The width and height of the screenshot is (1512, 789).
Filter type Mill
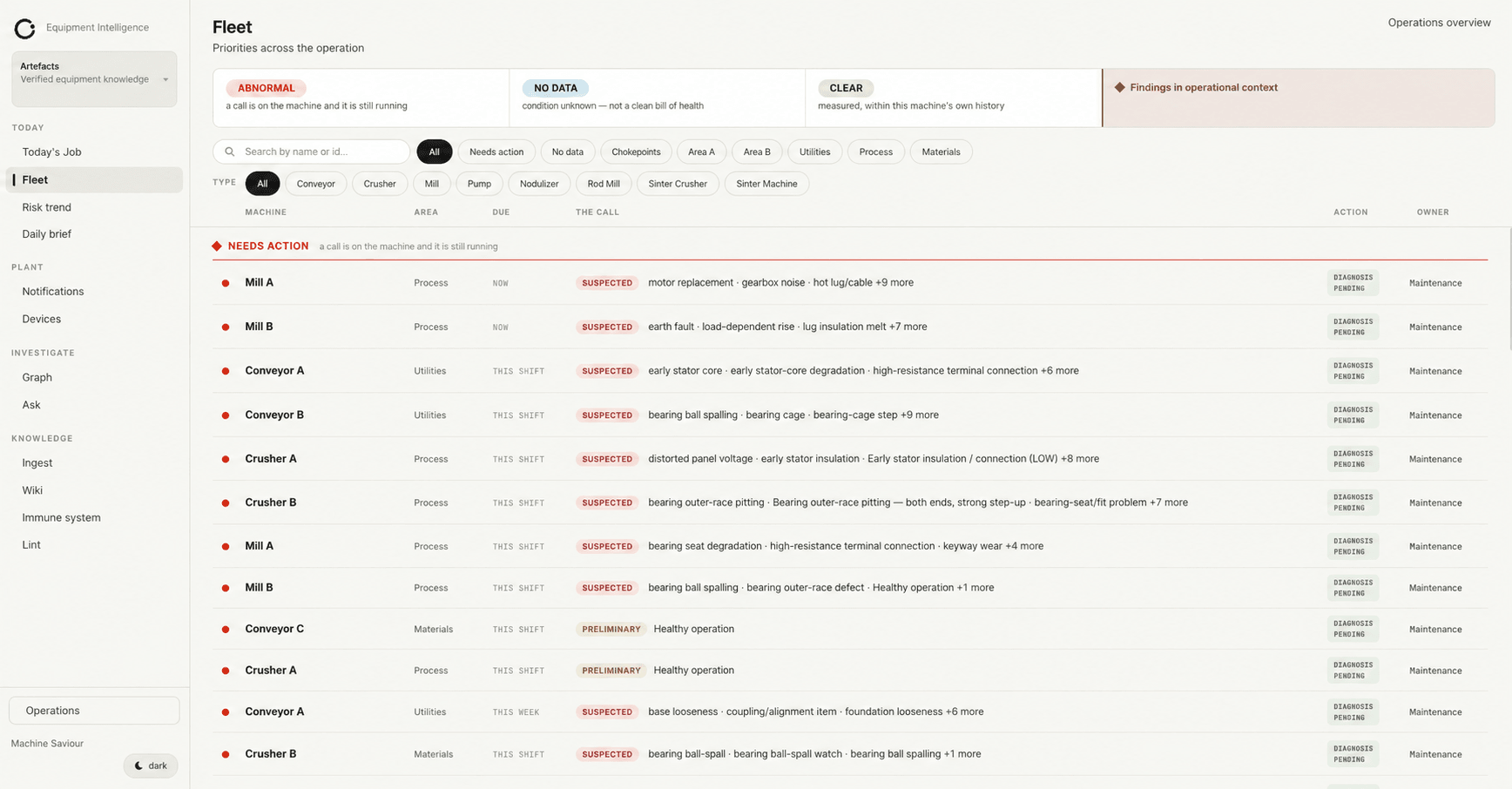pos(432,184)
